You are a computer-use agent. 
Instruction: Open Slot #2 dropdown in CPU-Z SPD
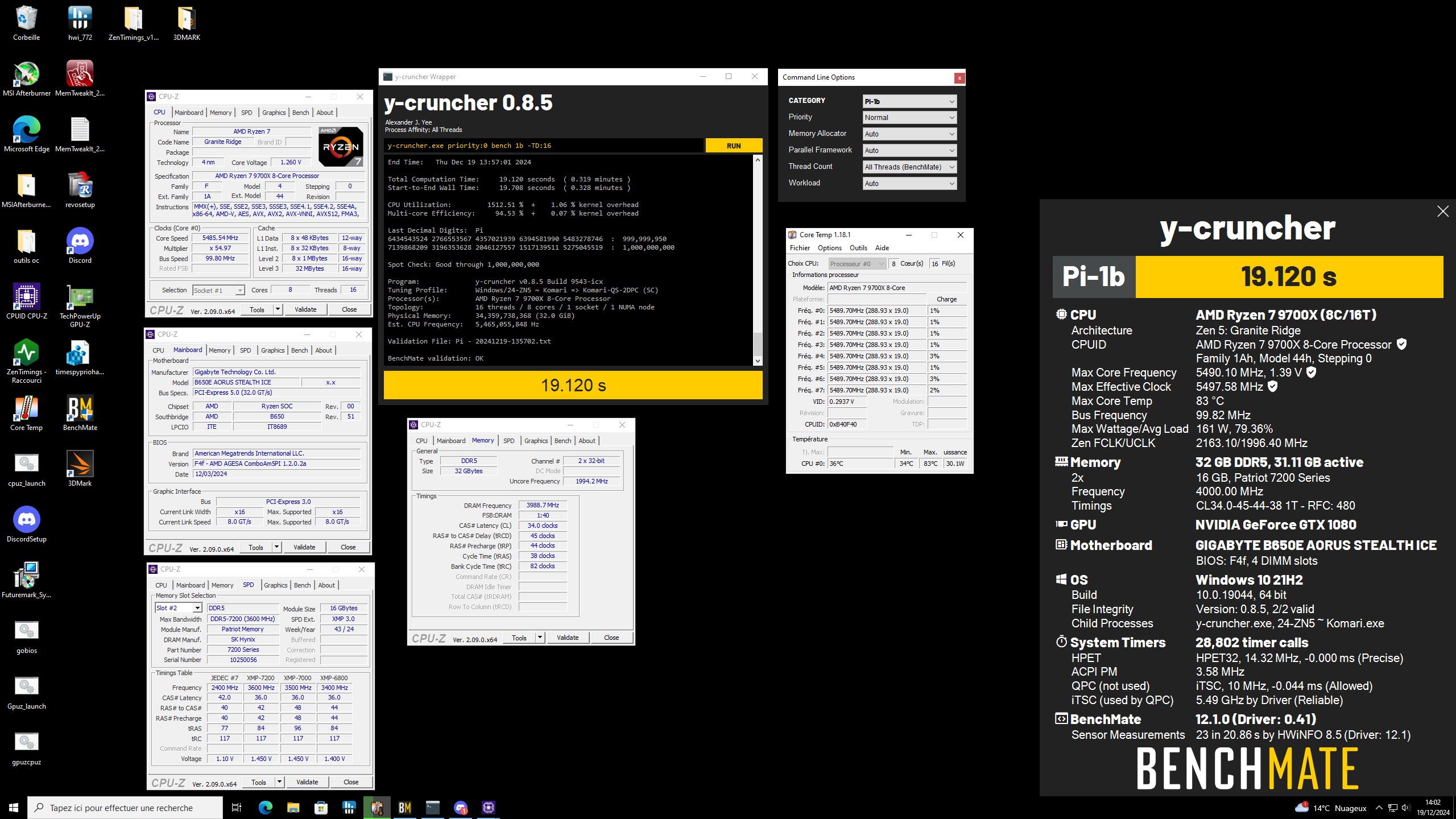178,608
